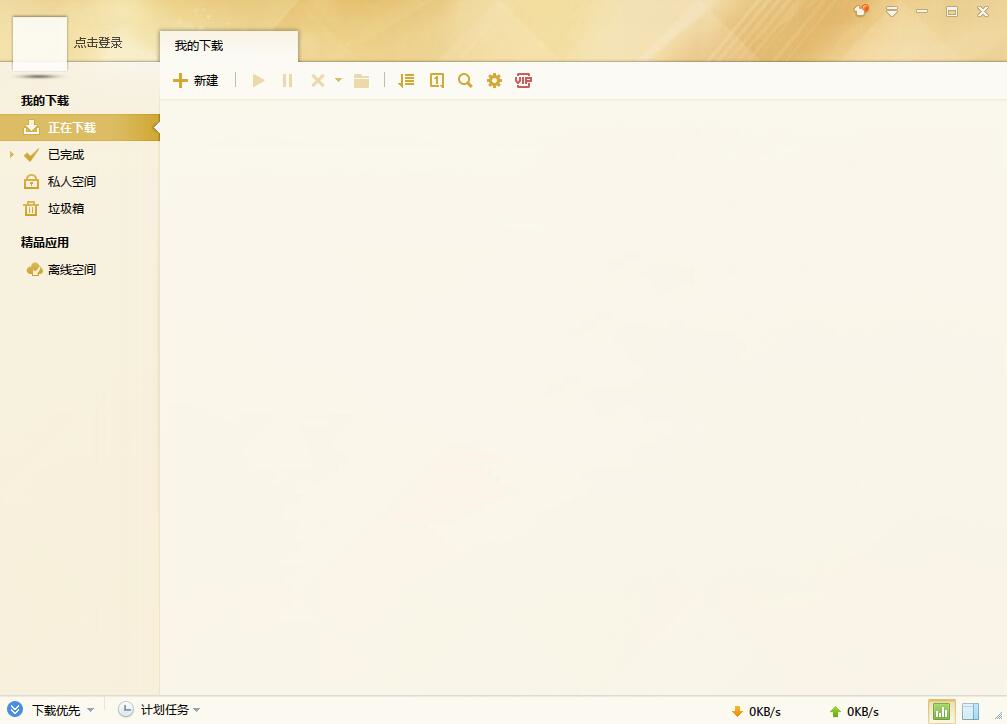Screen dimensions: 1007x724
Task: Open search with the magnifier icon
Action: [x=465, y=80]
